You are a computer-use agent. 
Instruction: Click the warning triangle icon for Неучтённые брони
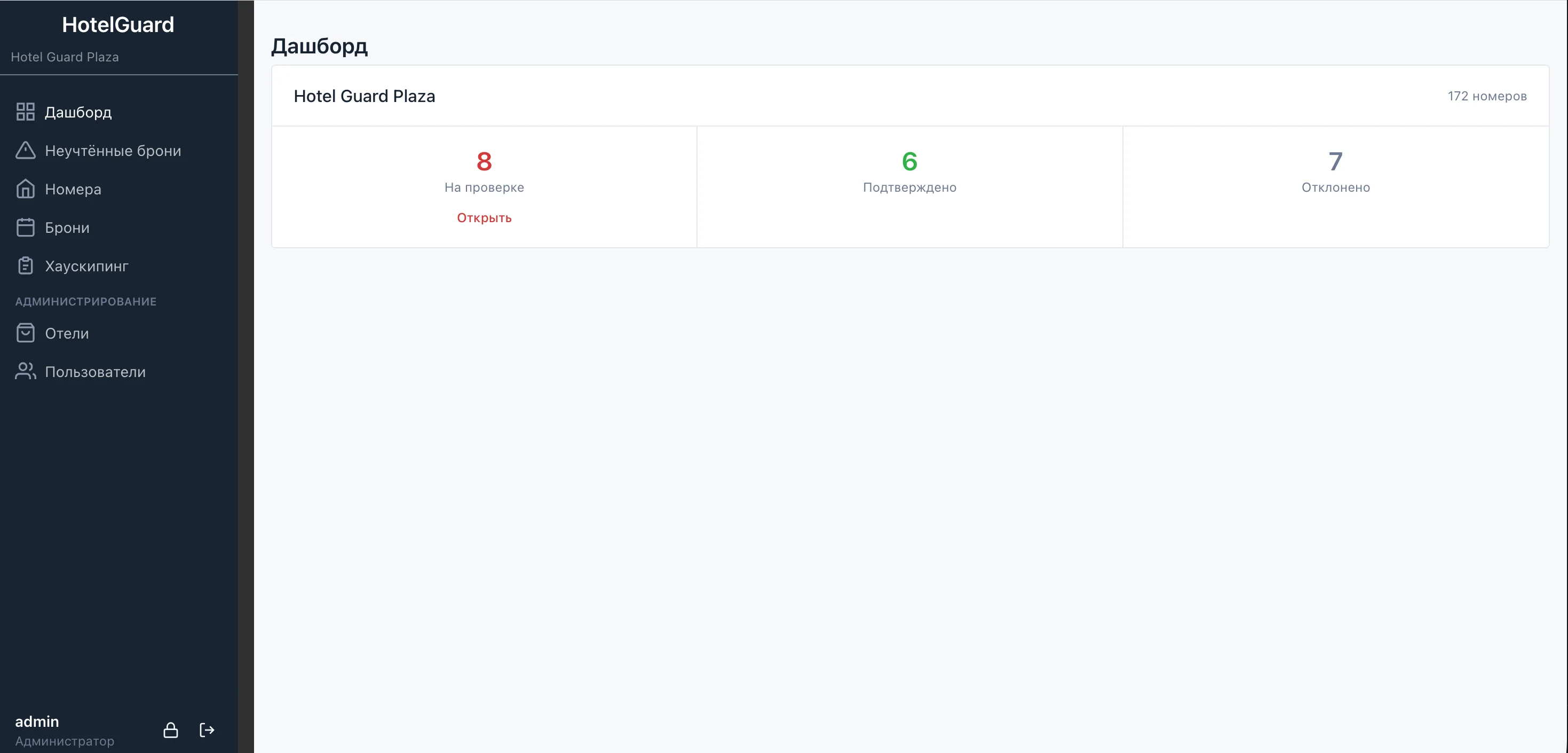coord(25,151)
